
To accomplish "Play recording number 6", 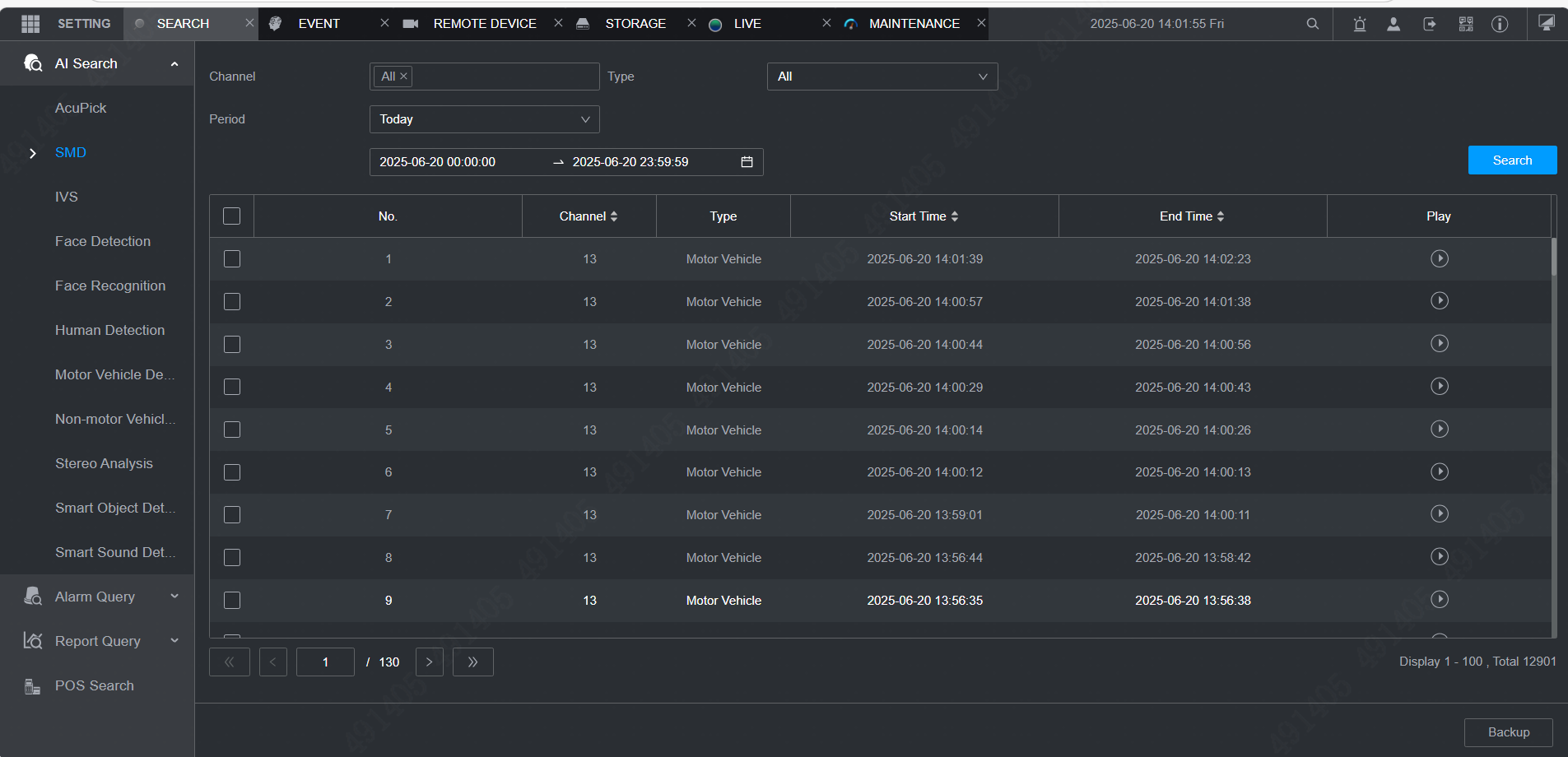I will (1439, 471).
